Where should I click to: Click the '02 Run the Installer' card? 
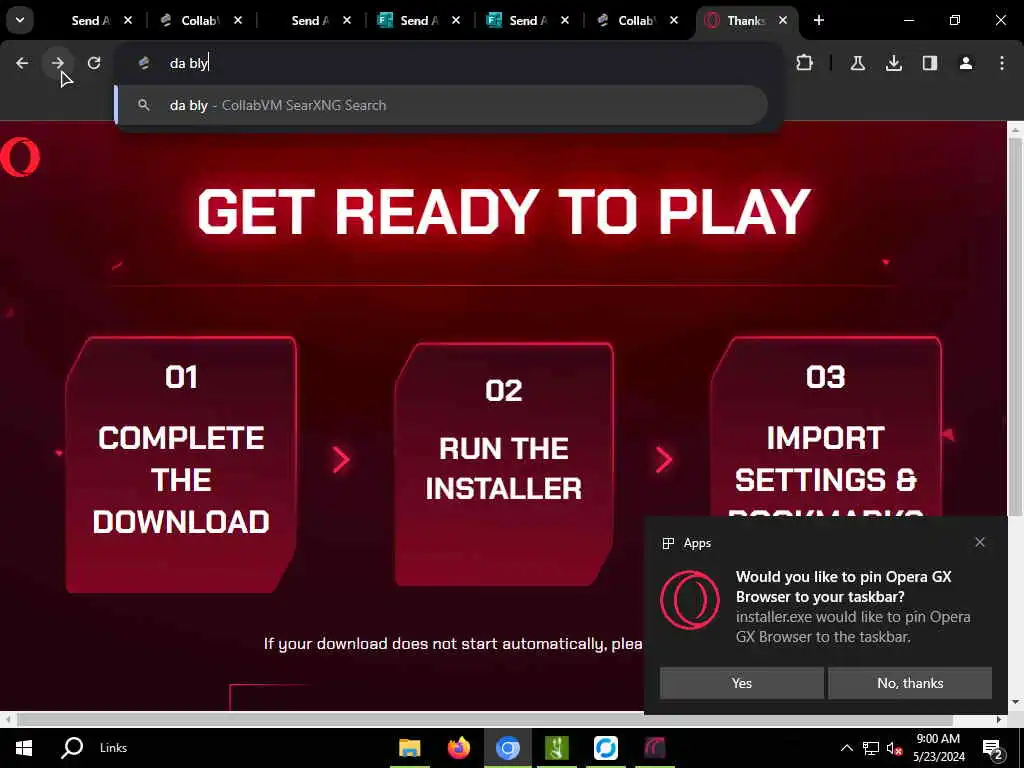[504, 465]
